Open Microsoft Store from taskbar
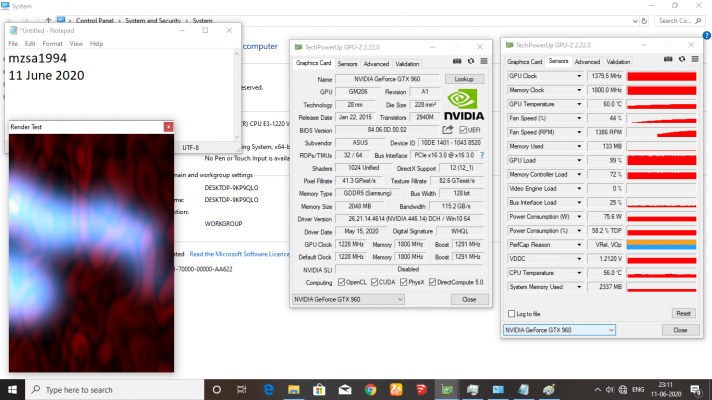This screenshot has width=712, height=400. 319,390
